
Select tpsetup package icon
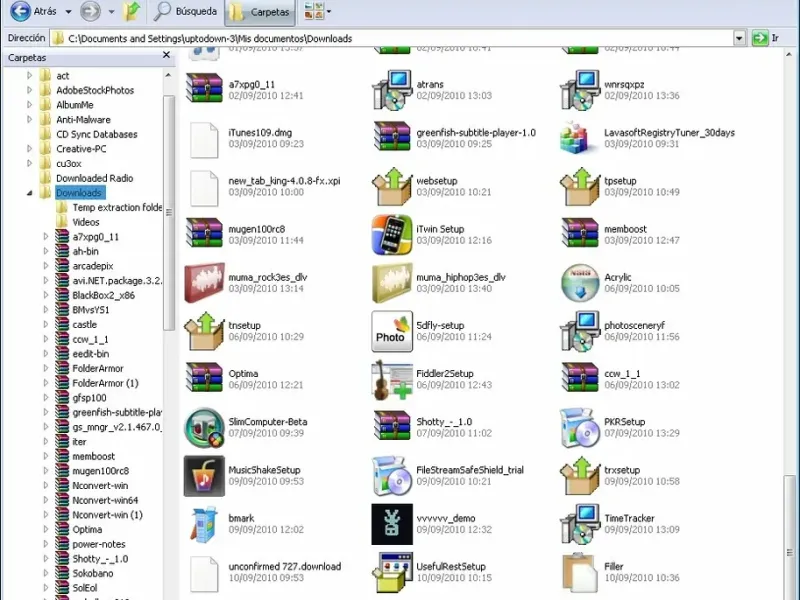pos(580,186)
